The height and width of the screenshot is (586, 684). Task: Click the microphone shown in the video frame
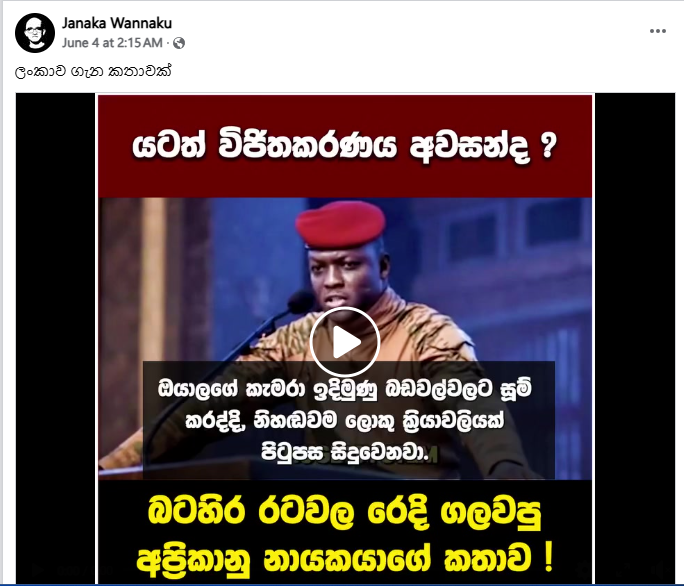(300, 301)
